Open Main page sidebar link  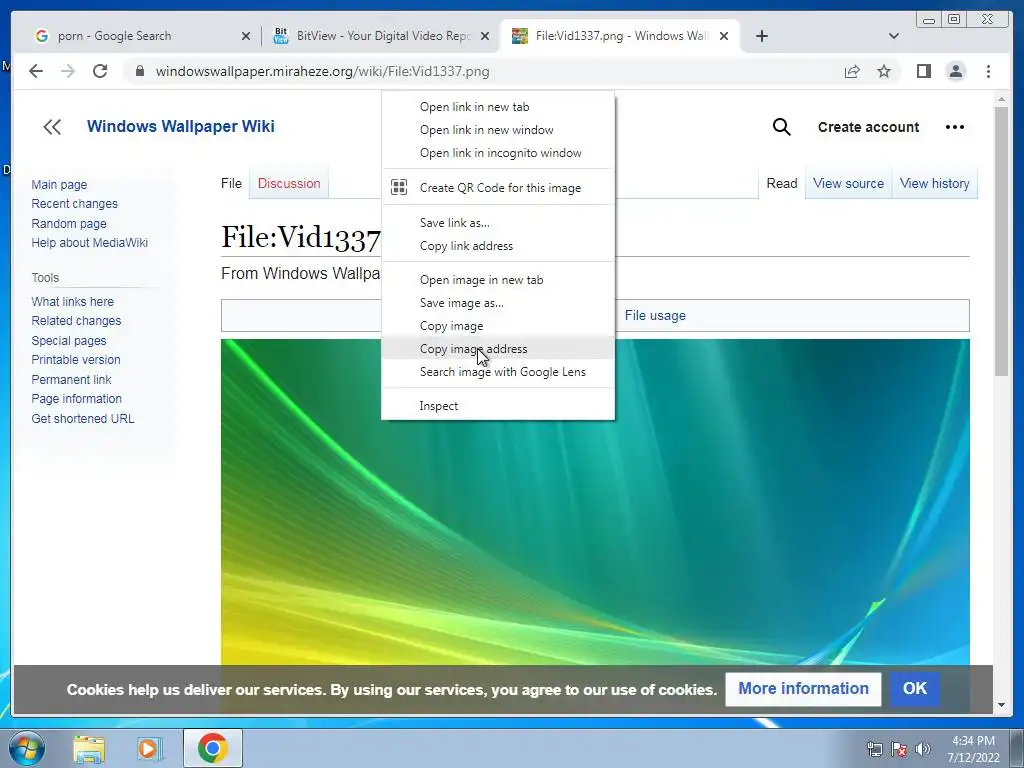point(59,185)
